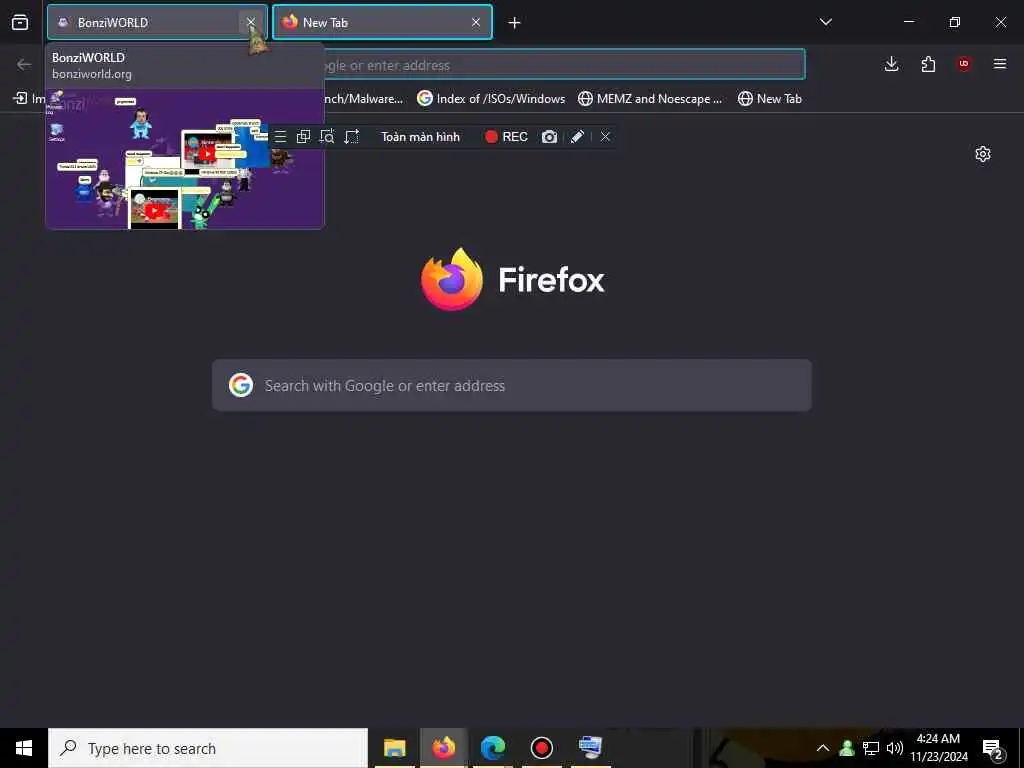Close the New Tab browser tab

[476, 22]
